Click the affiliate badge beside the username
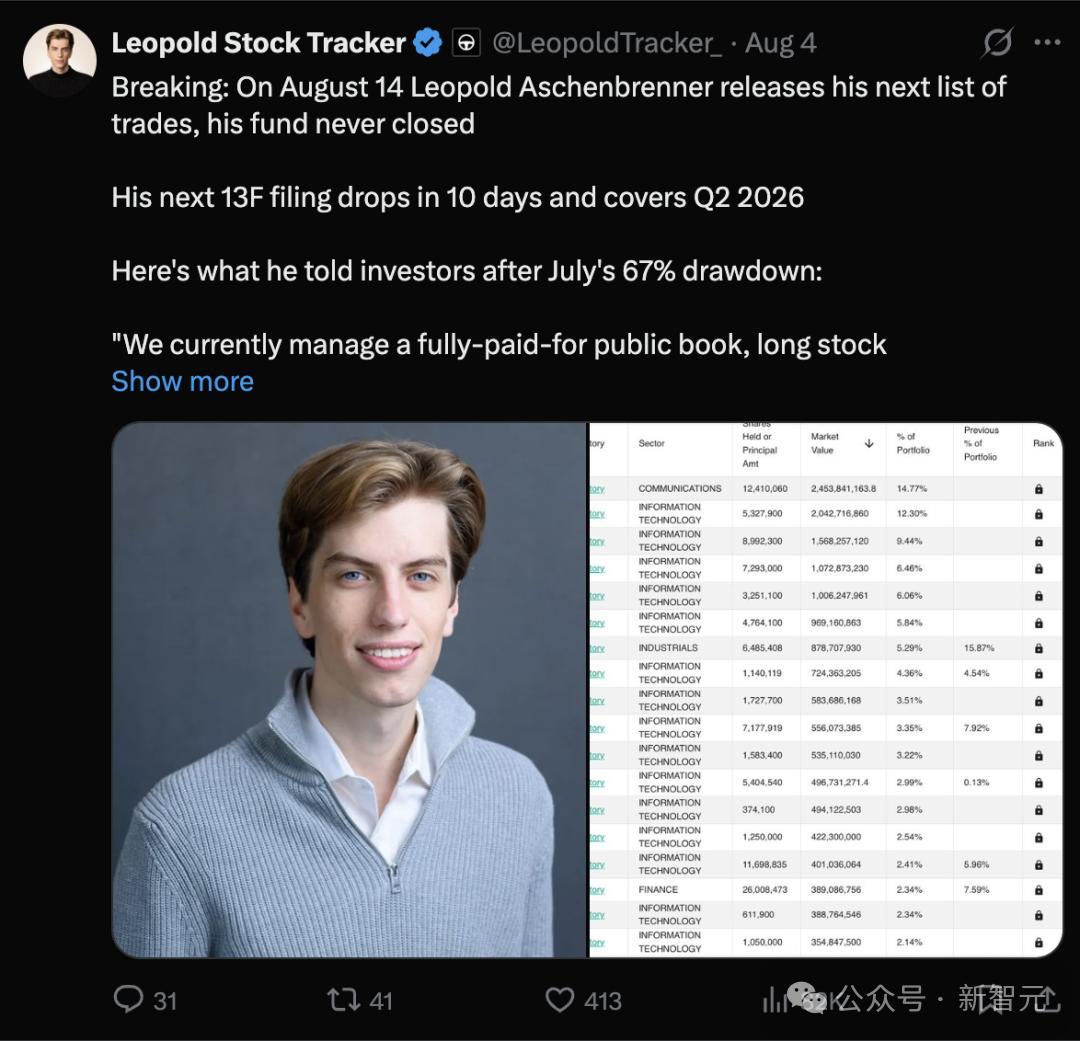The image size is (1080, 1041). (x=466, y=43)
